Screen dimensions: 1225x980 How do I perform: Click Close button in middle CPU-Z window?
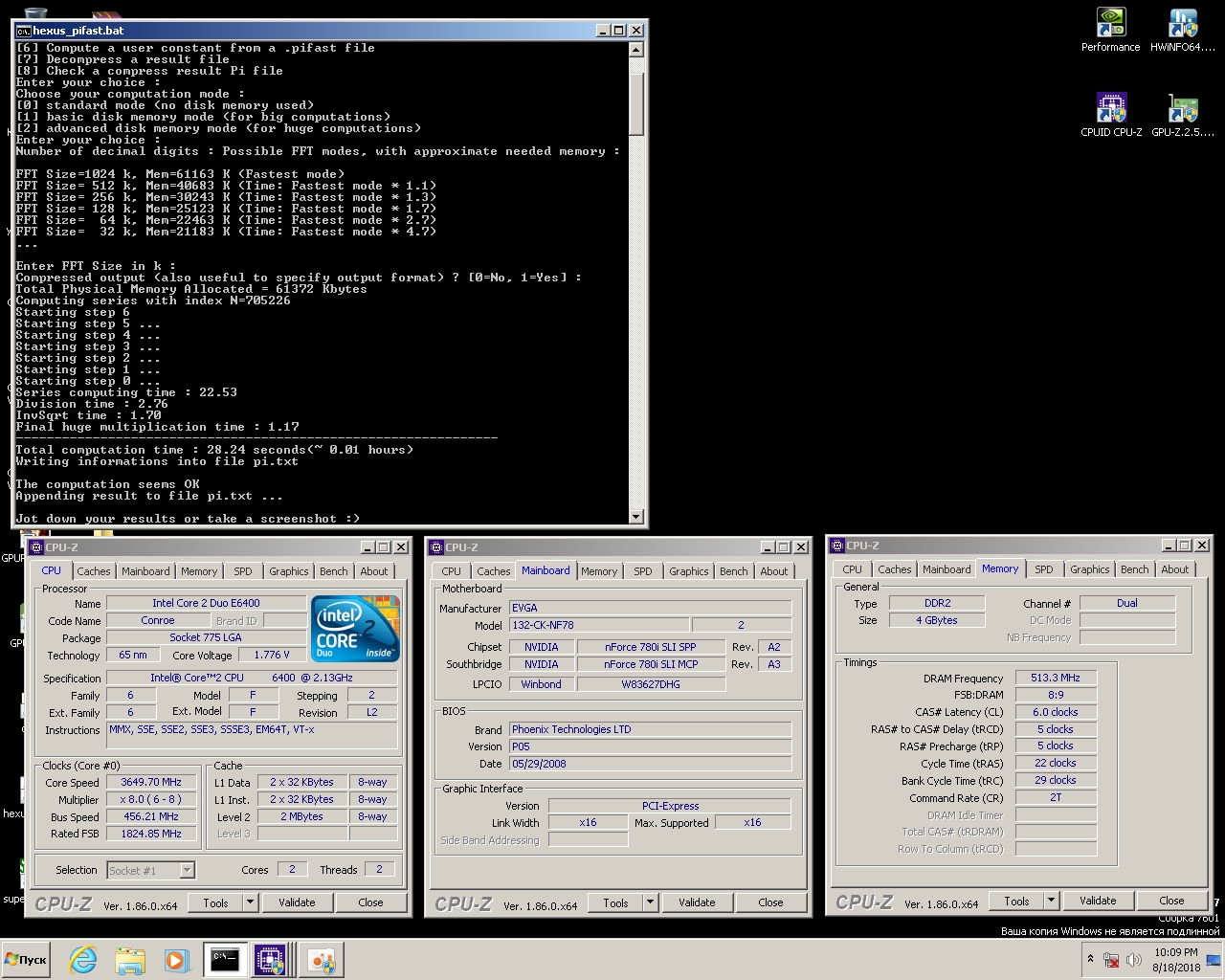770,902
